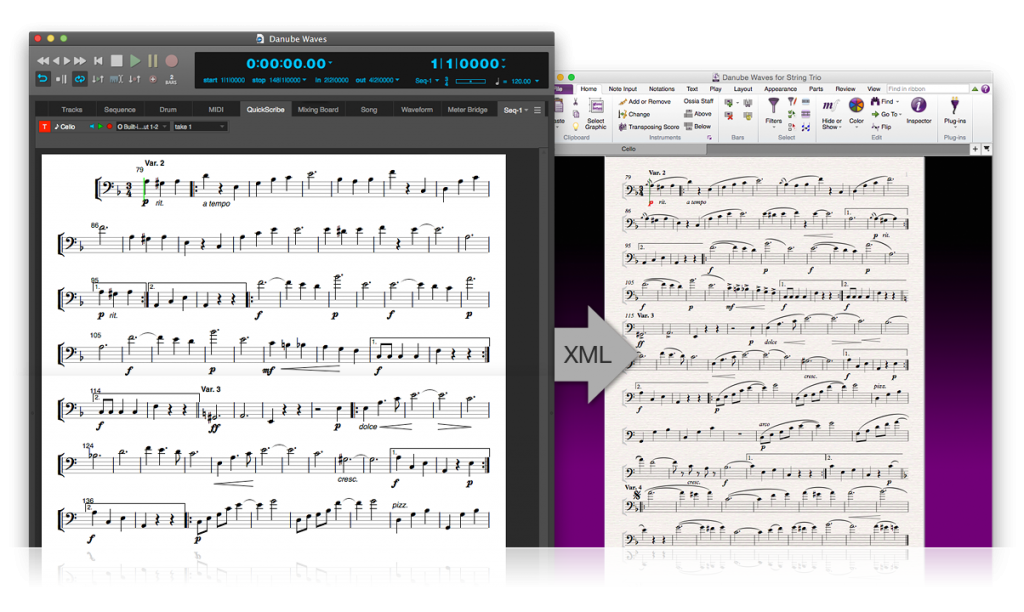The height and width of the screenshot is (612, 1024).
Task: Click the Stop transport button
Action: pos(117,61)
